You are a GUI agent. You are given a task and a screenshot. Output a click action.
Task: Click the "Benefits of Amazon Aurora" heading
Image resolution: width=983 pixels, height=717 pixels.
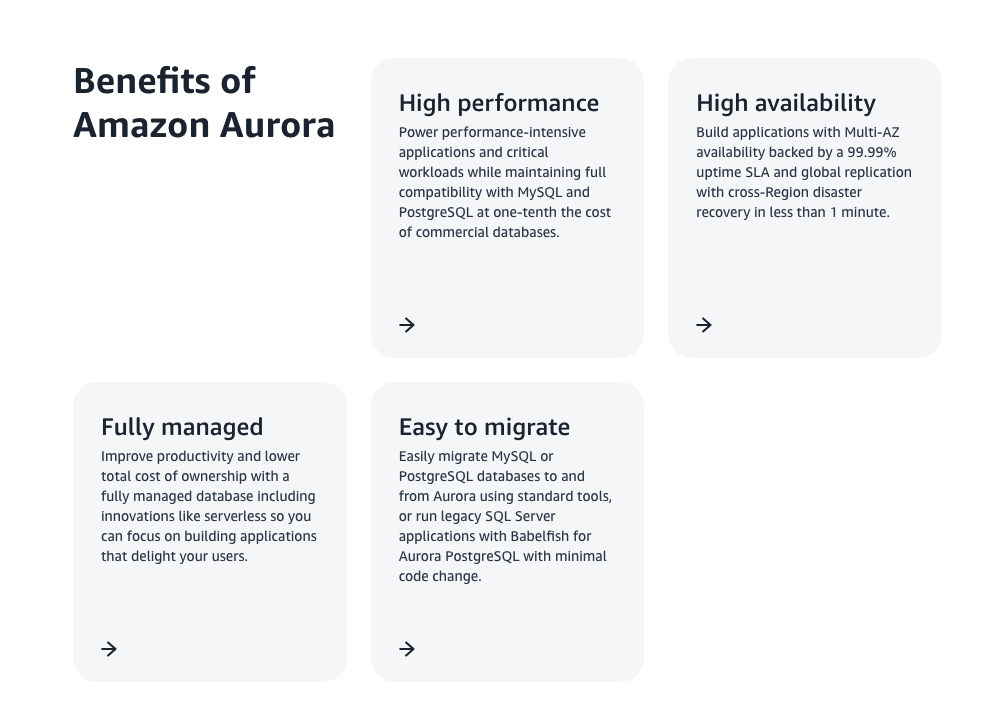click(x=204, y=103)
